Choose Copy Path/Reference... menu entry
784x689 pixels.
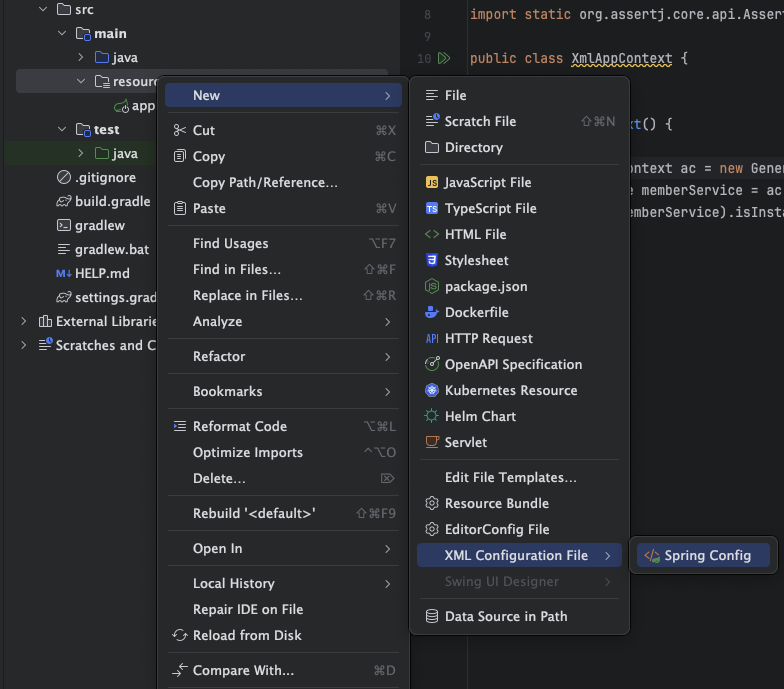click(x=284, y=182)
